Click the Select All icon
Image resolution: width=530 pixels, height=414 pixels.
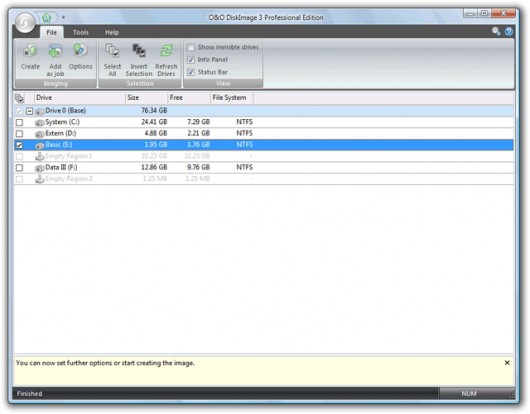[x=112, y=51]
